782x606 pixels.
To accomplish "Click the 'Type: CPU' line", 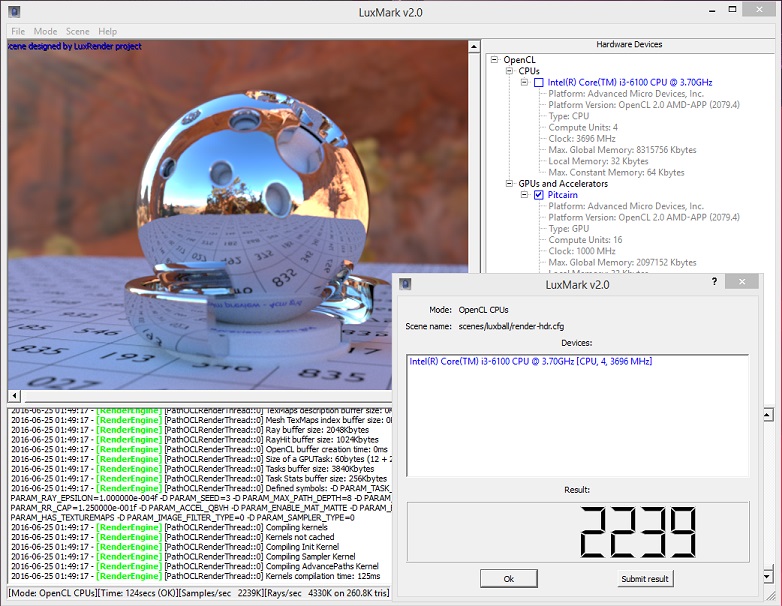I will [569, 116].
